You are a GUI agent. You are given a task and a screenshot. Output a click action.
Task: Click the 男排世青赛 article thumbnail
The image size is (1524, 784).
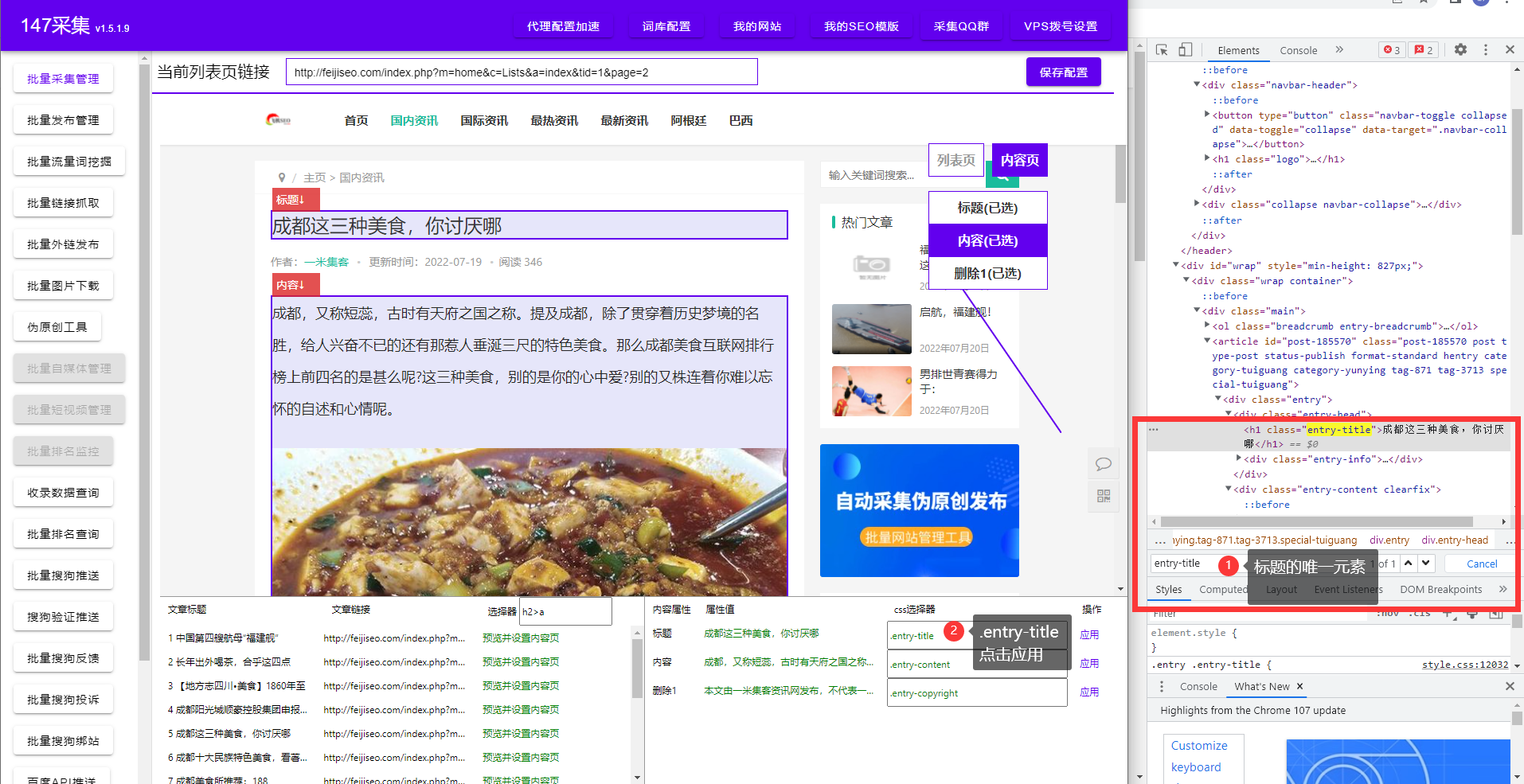tap(872, 391)
